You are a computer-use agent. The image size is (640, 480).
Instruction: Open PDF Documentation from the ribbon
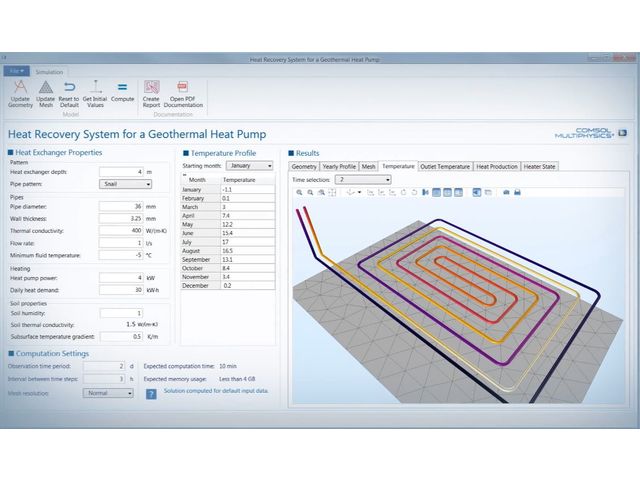point(183,88)
